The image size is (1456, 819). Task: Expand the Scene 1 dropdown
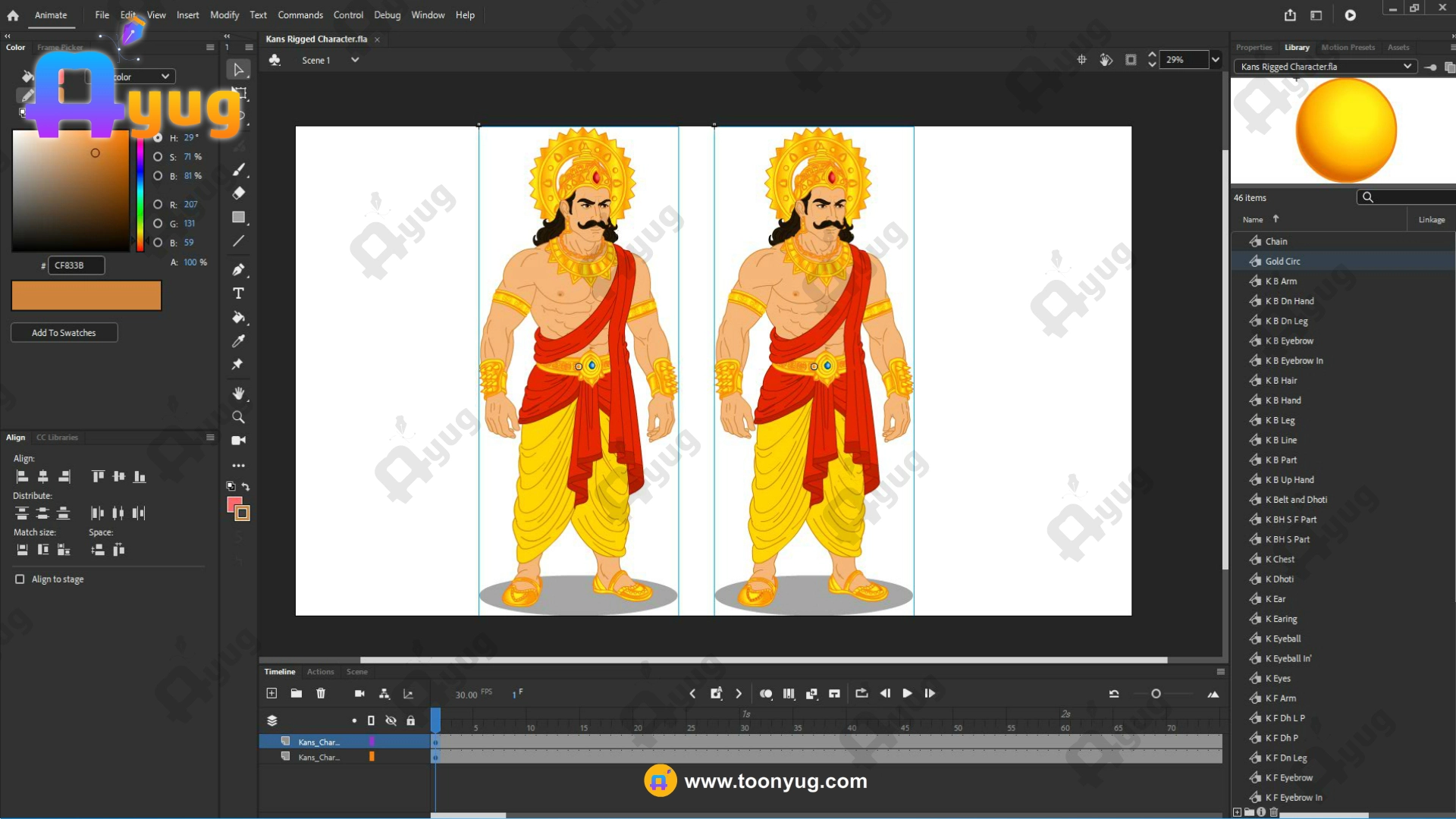pyautogui.click(x=354, y=60)
